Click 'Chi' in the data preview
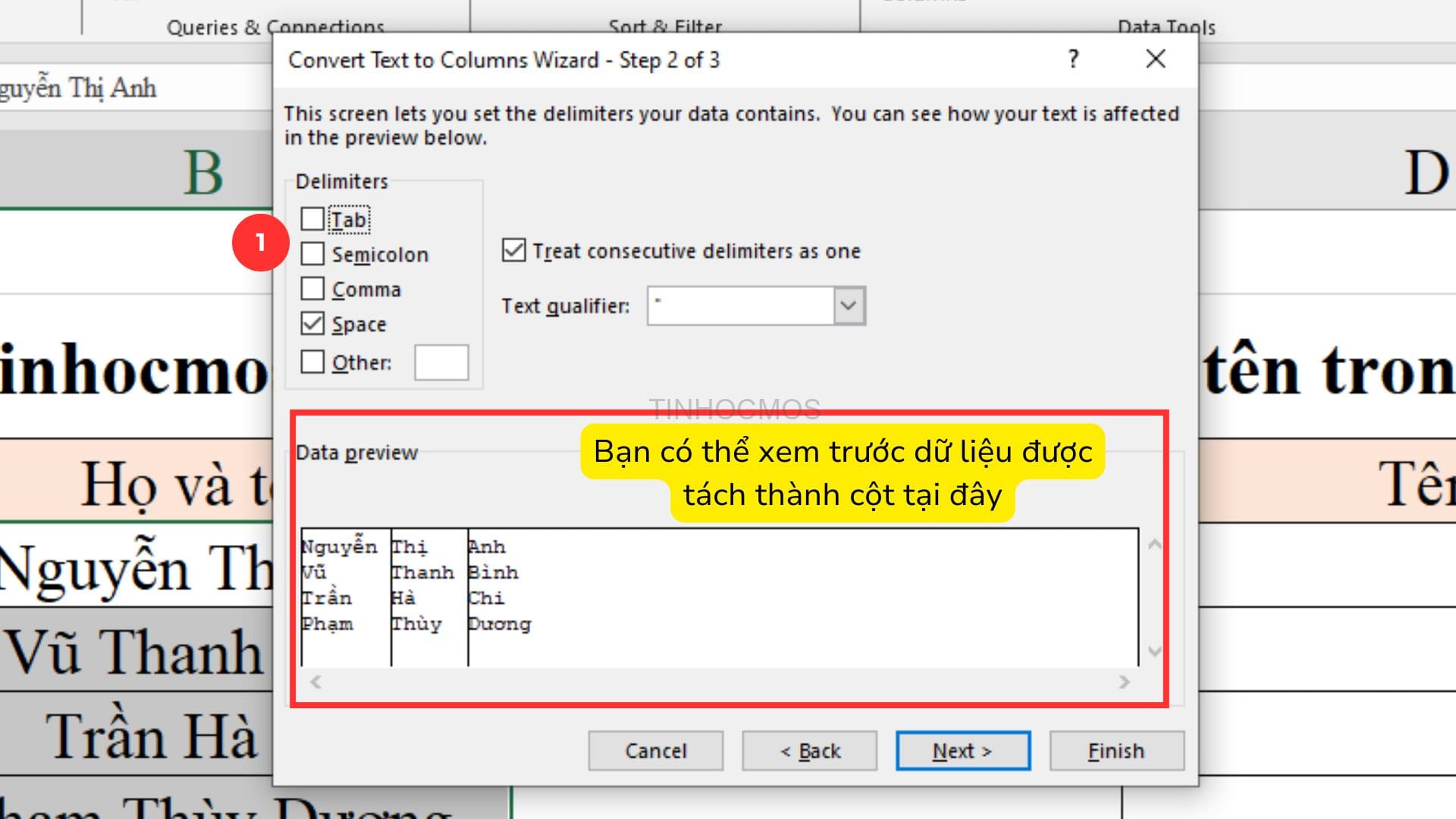 coord(486,598)
